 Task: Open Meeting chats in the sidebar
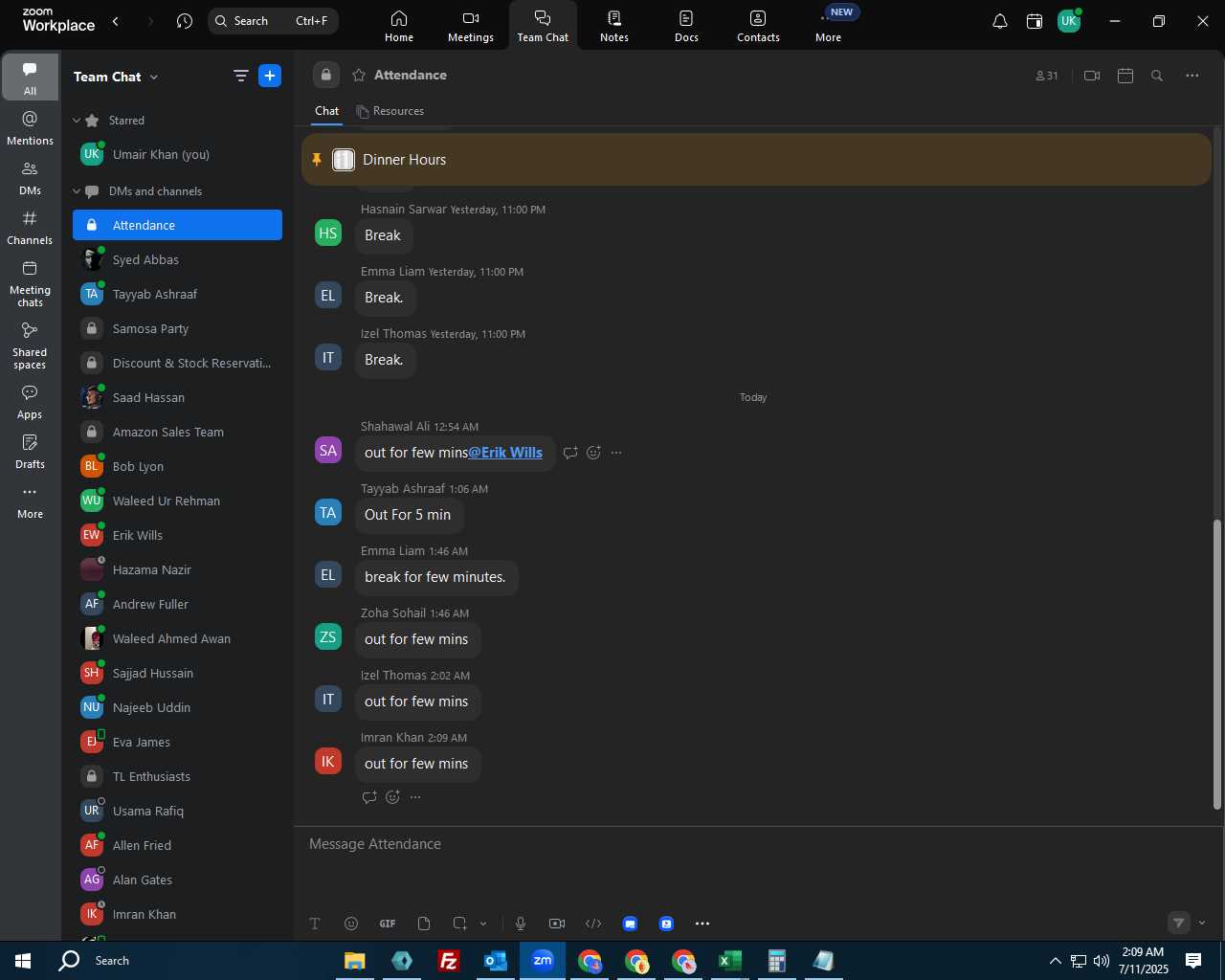coord(30,282)
